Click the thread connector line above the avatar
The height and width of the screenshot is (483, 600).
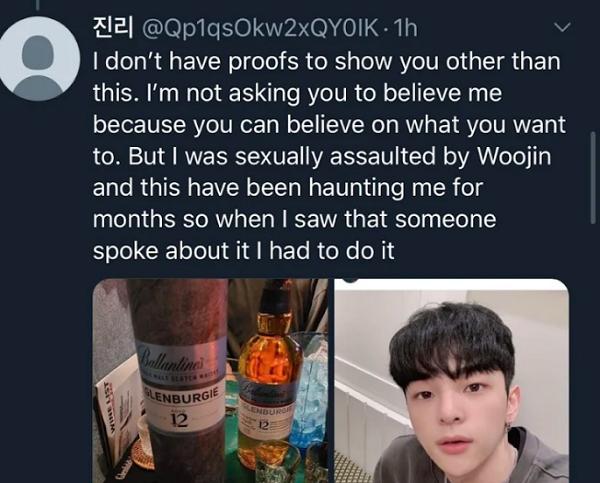tap(38, 5)
